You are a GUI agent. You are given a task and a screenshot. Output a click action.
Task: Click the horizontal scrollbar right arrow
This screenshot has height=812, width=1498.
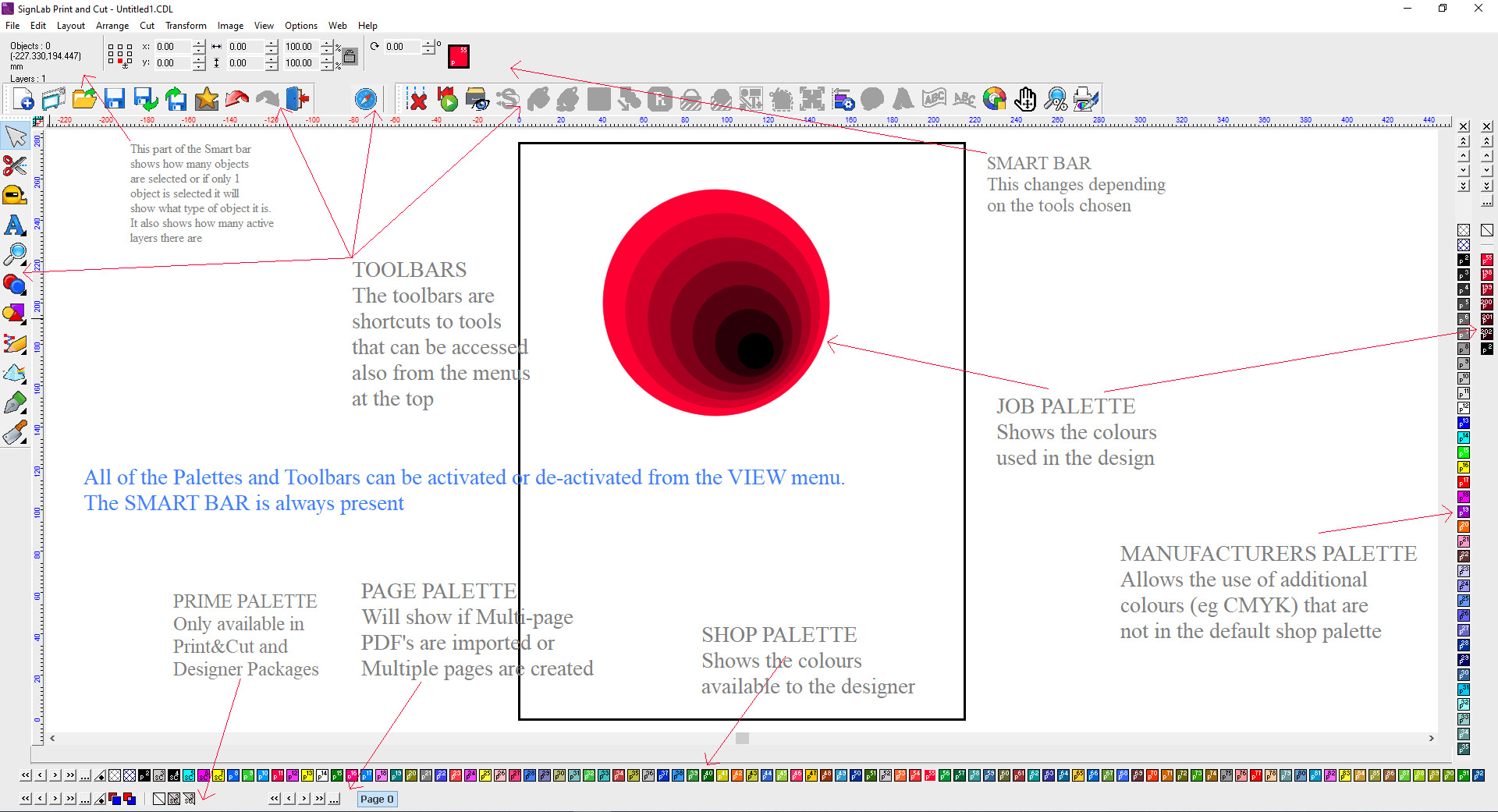tap(1432, 738)
